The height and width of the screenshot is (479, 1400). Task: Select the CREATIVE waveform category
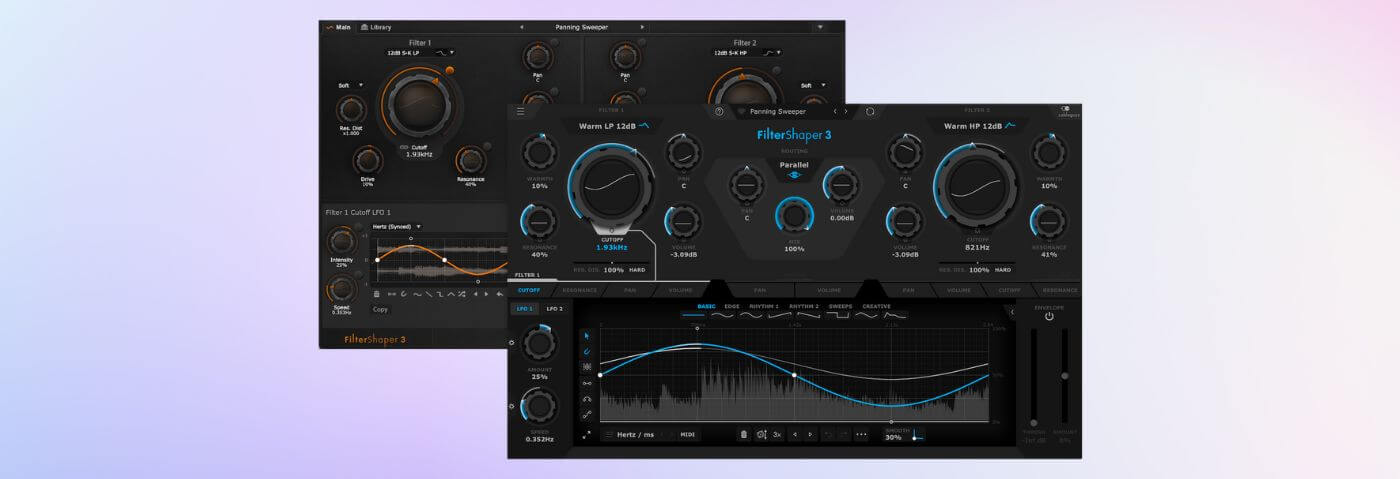click(876, 306)
